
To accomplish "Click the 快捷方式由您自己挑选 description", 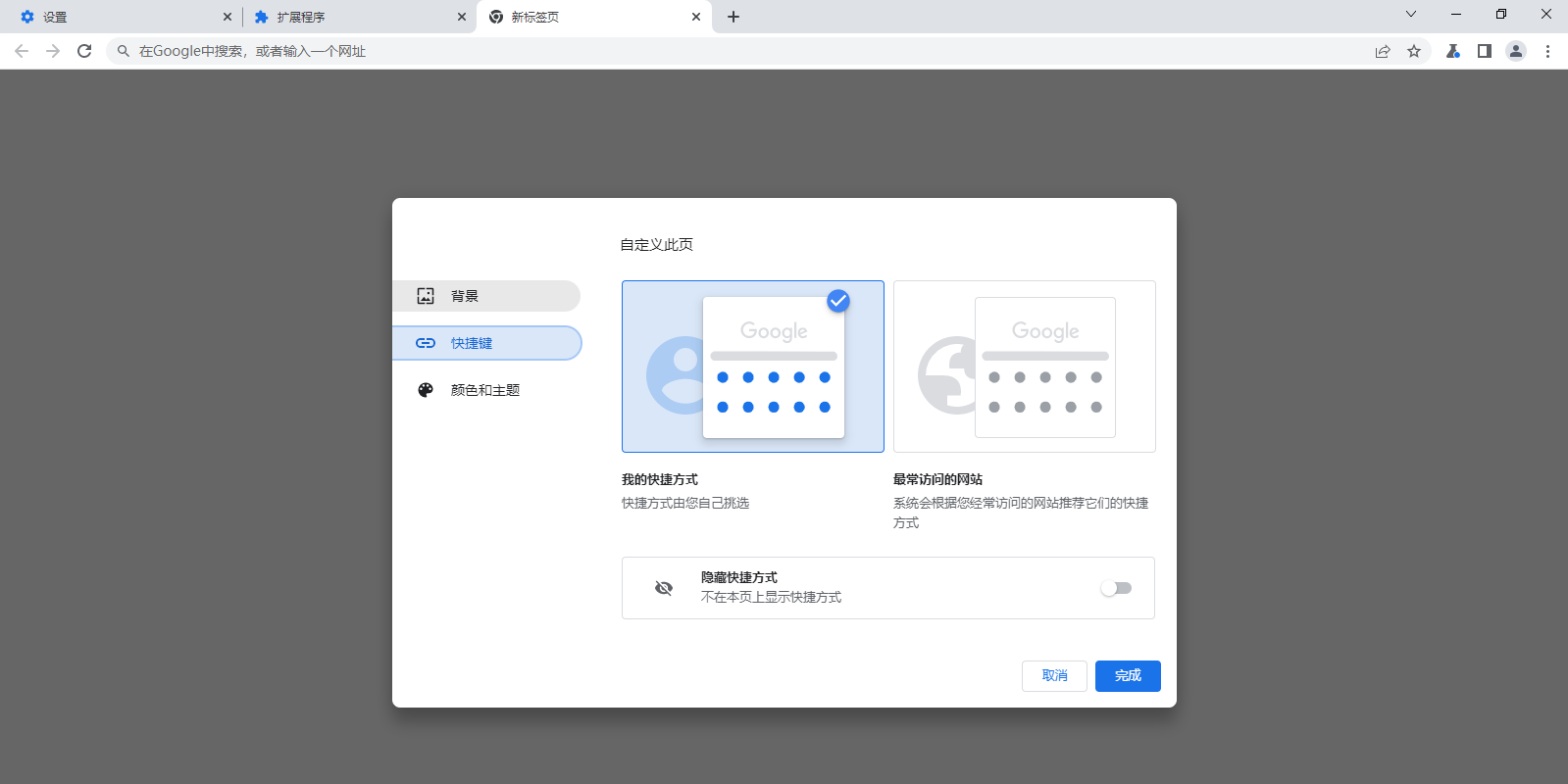I will point(685,503).
